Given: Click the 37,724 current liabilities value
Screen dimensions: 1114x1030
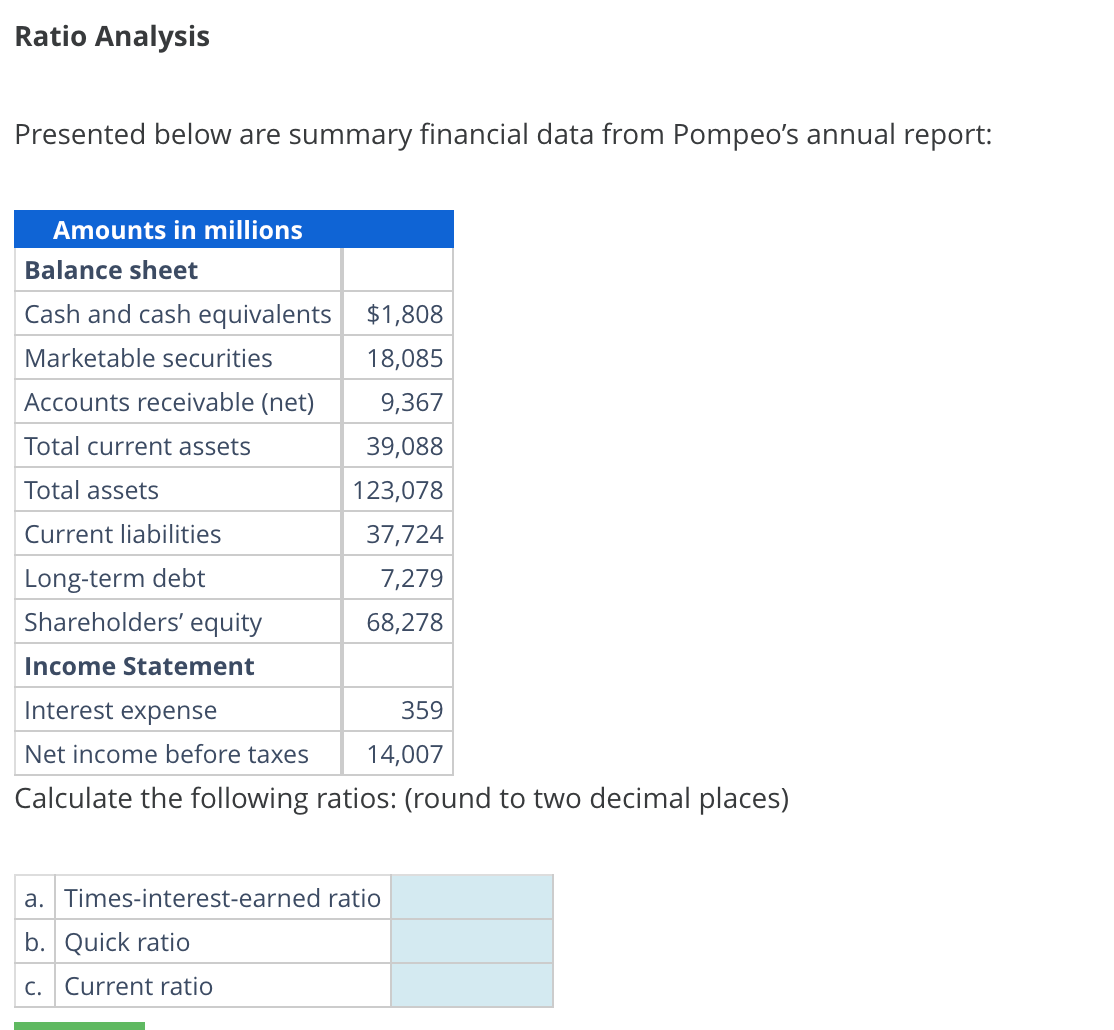Looking at the screenshot, I should pos(404,534).
